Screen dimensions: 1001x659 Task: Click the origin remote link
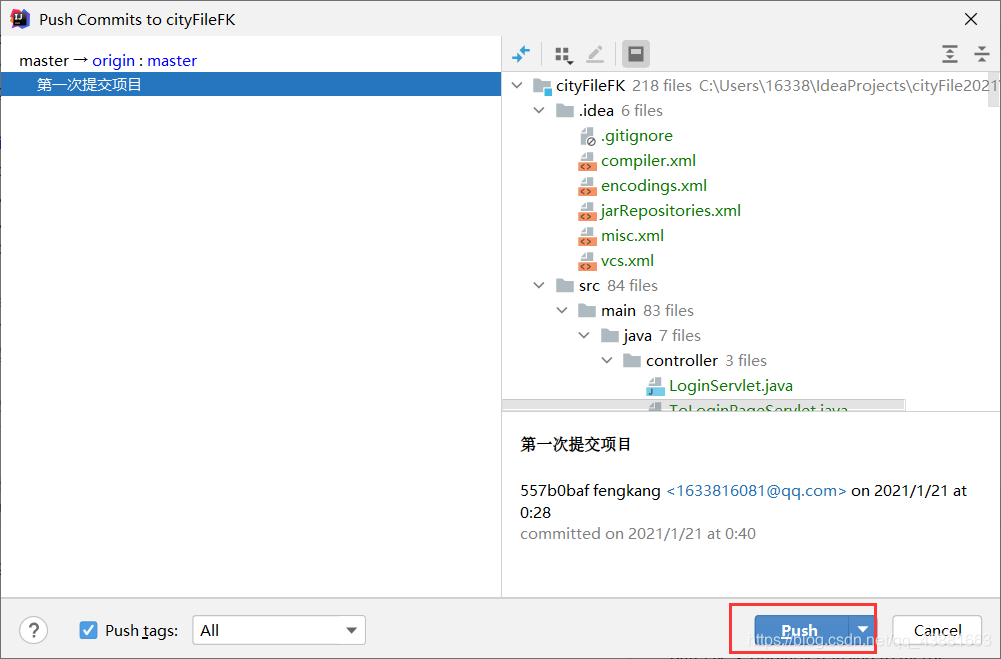click(x=114, y=61)
